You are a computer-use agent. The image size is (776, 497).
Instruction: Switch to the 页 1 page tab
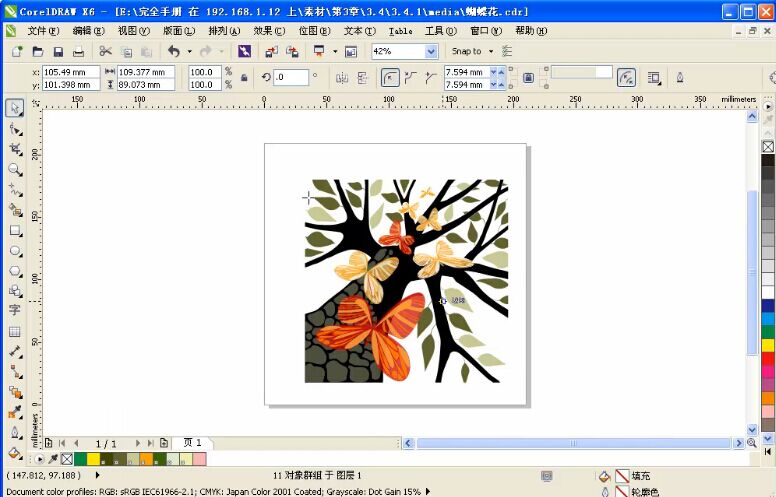[193, 443]
